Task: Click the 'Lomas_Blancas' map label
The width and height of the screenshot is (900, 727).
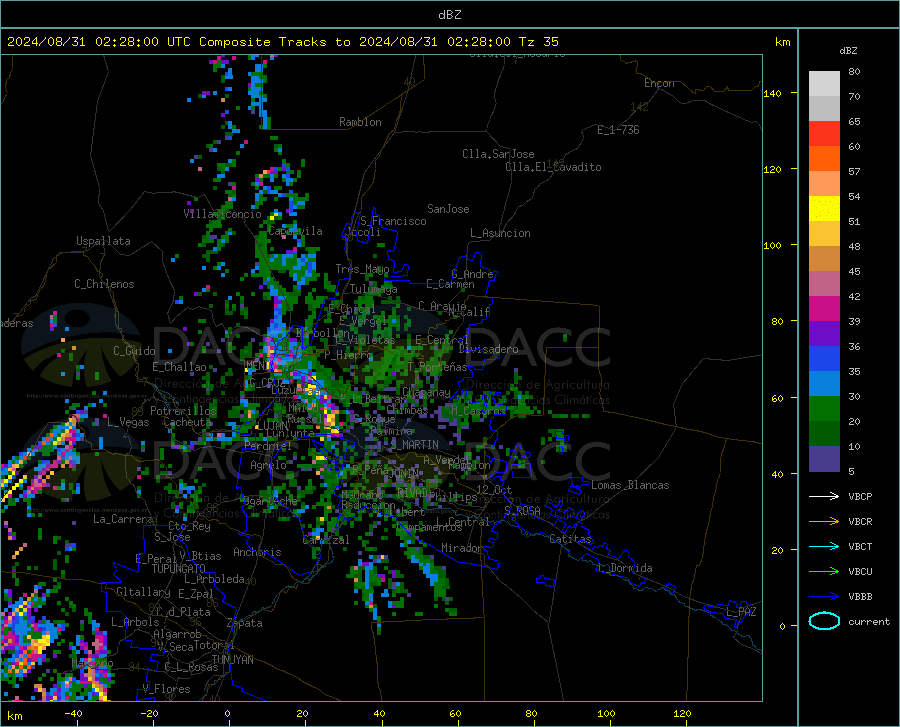Action: [630, 485]
